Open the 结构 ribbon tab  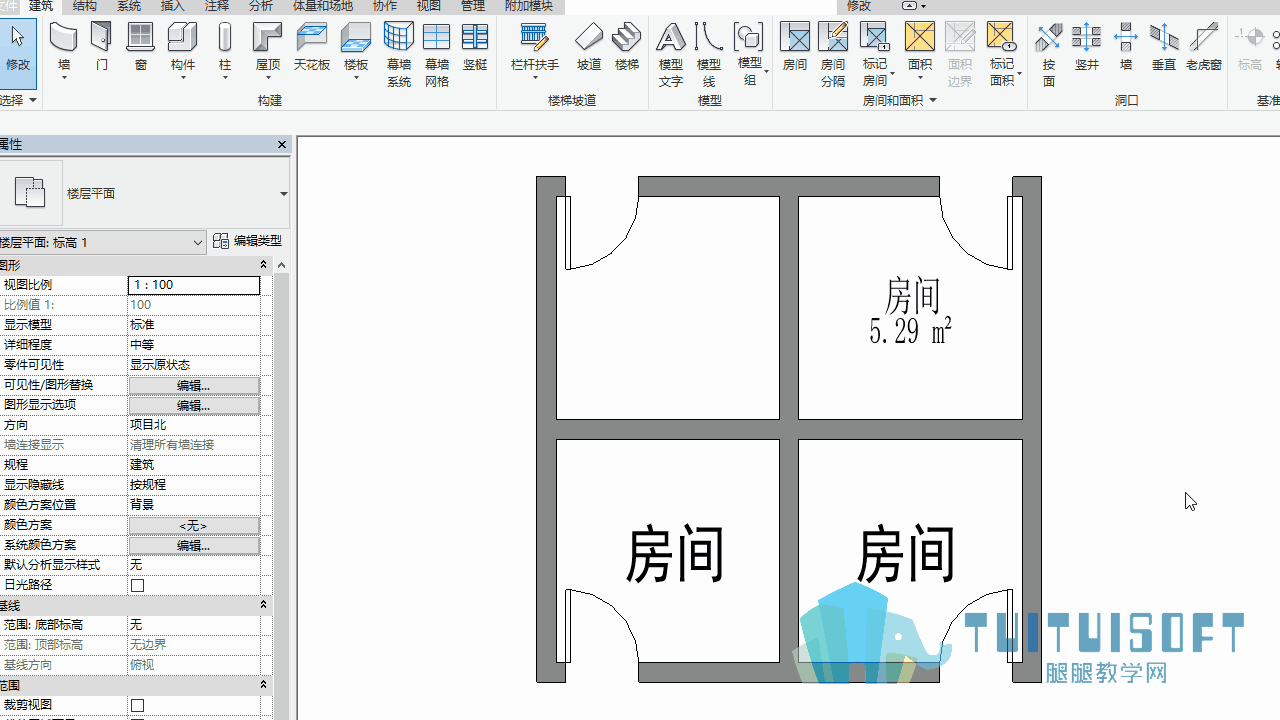(x=85, y=6)
